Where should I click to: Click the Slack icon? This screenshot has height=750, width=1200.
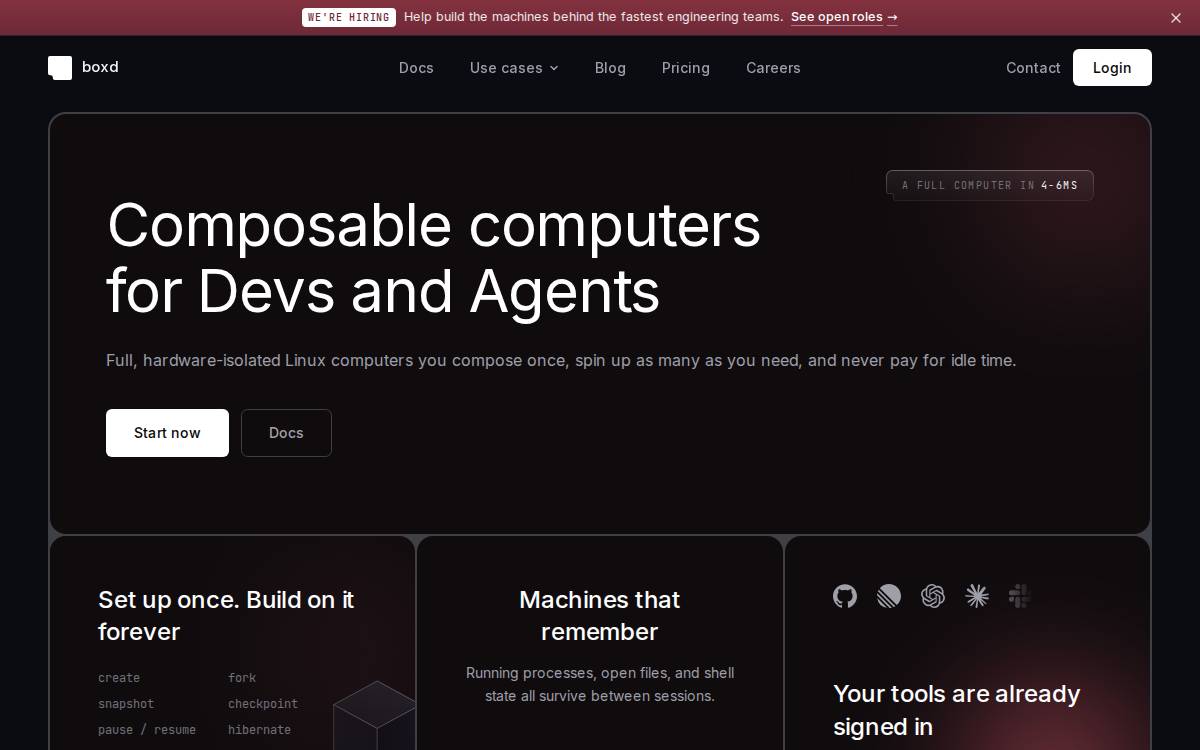point(1020,597)
